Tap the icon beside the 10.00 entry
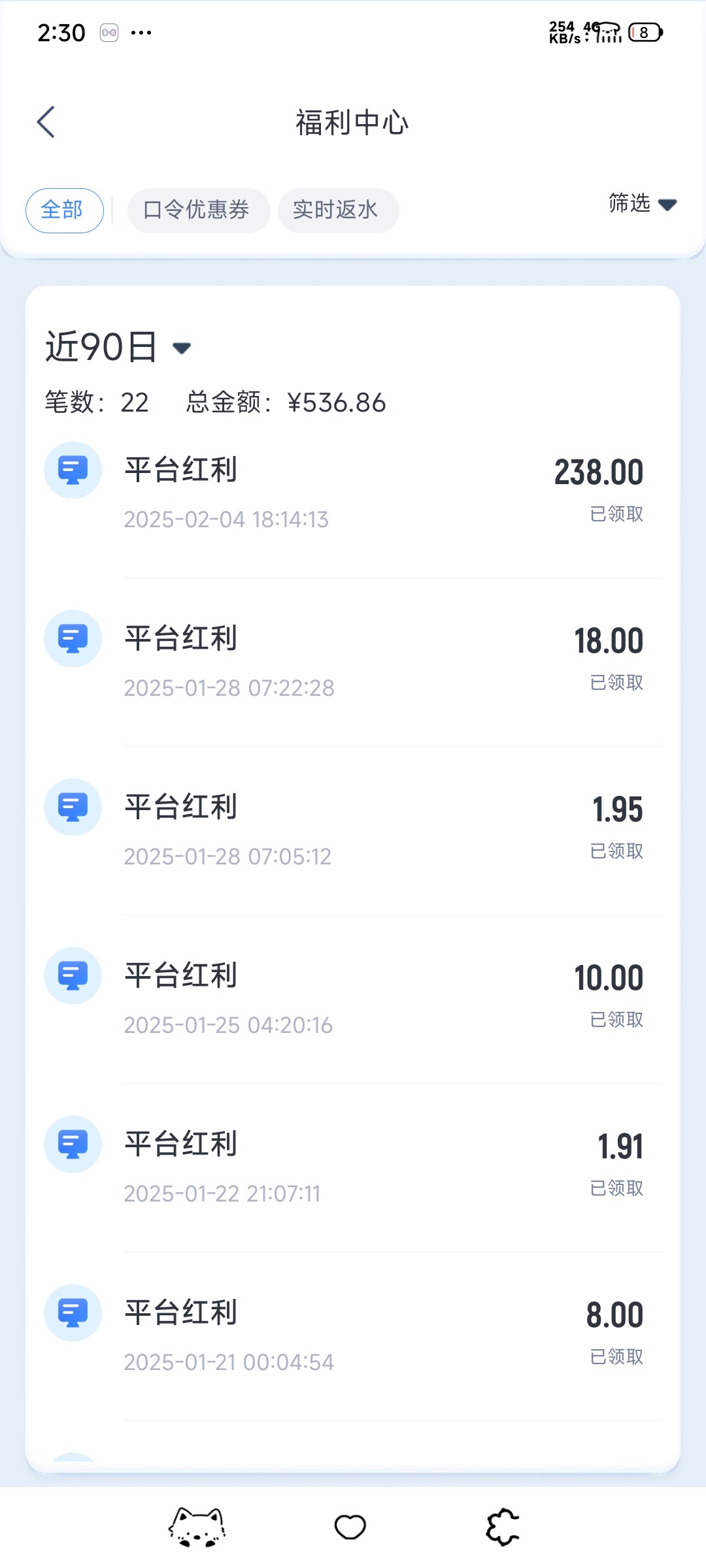 [73, 975]
